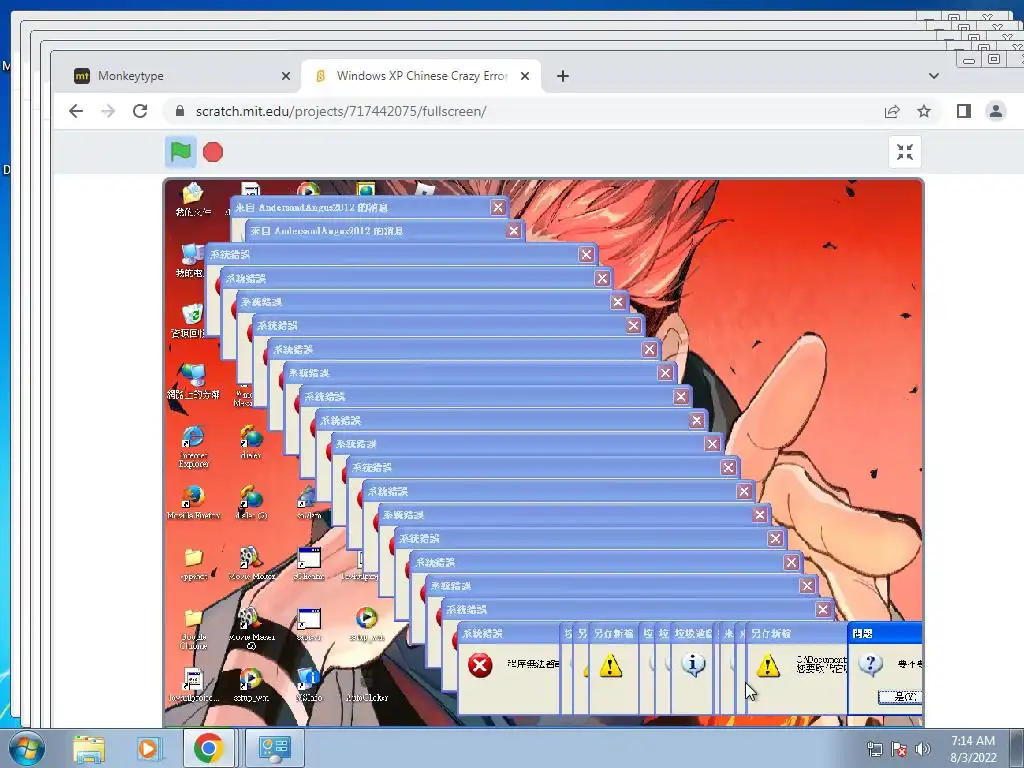The image size is (1024, 768).
Task: Click blue info icon in dialog
Action: [x=693, y=665]
